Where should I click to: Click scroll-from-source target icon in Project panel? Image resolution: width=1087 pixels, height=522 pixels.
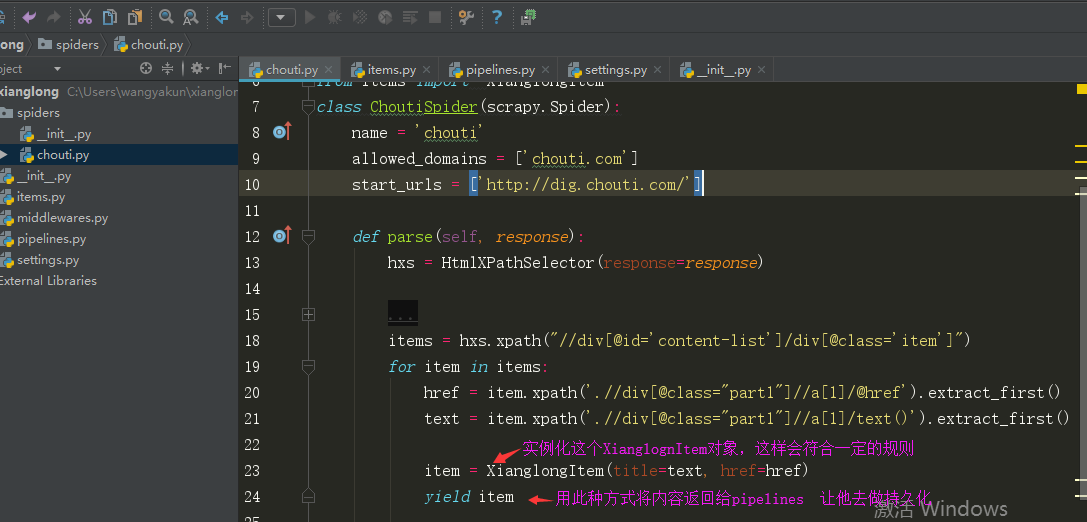pos(146,69)
